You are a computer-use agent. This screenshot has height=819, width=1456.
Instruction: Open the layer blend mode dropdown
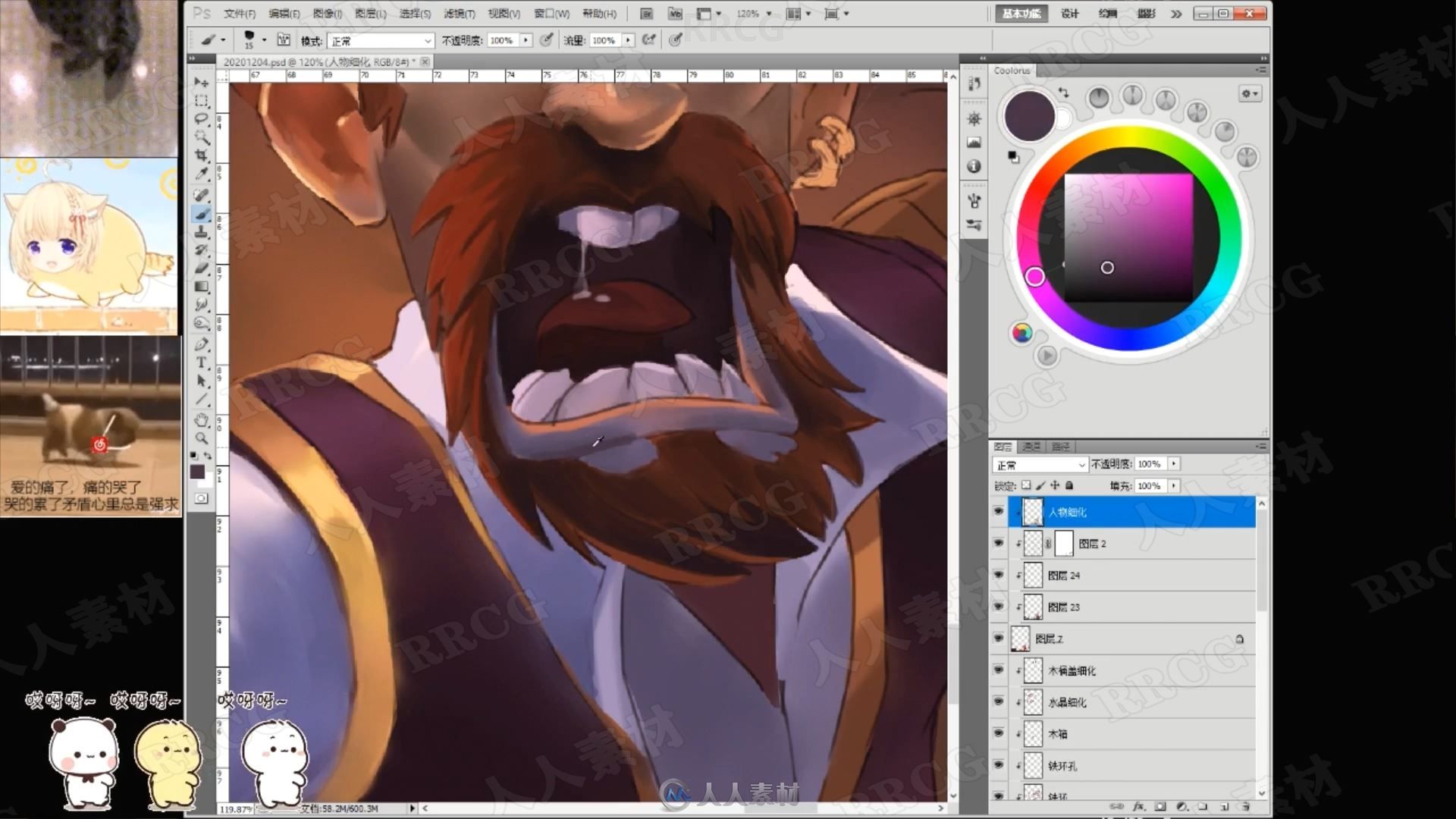[x=1040, y=464]
